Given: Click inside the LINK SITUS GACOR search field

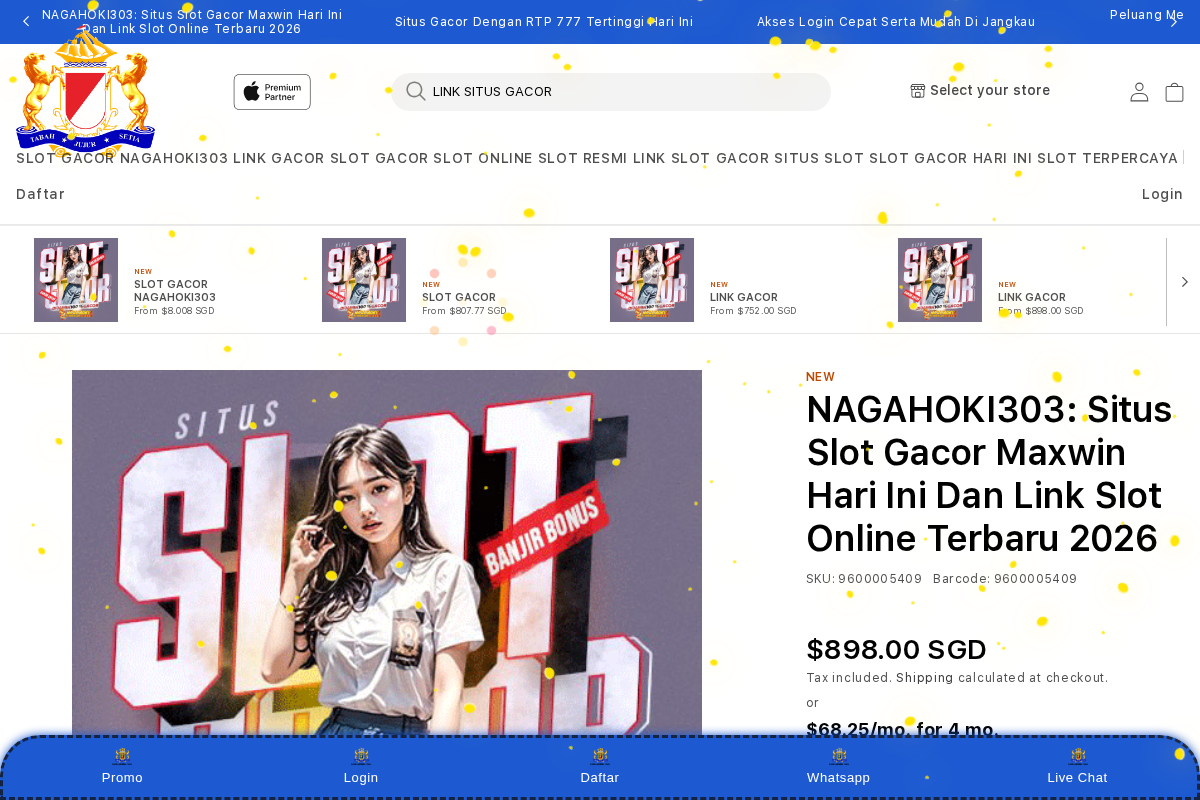Looking at the screenshot, I should [610, 91].
